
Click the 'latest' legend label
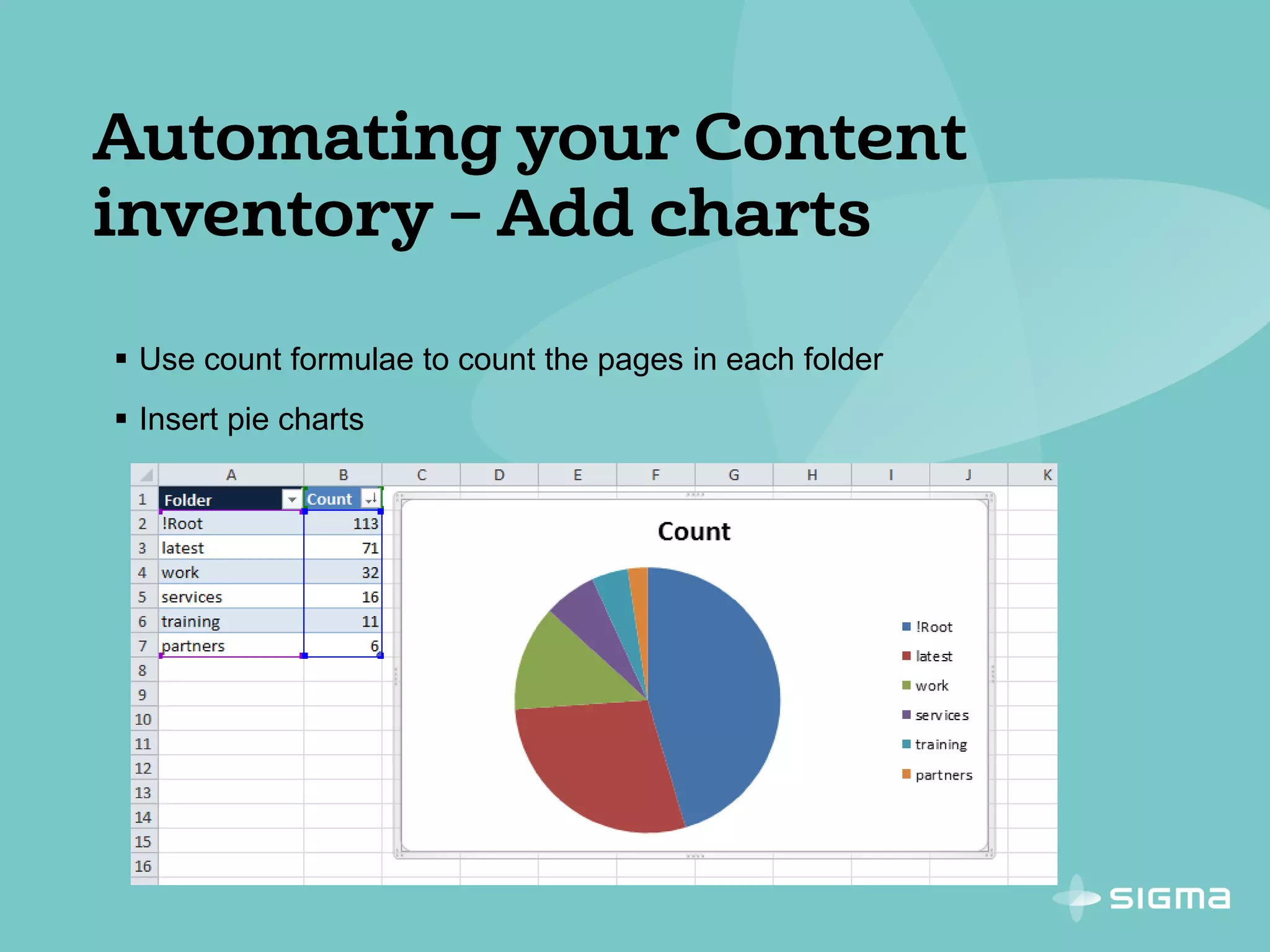(x=934, y=656)
